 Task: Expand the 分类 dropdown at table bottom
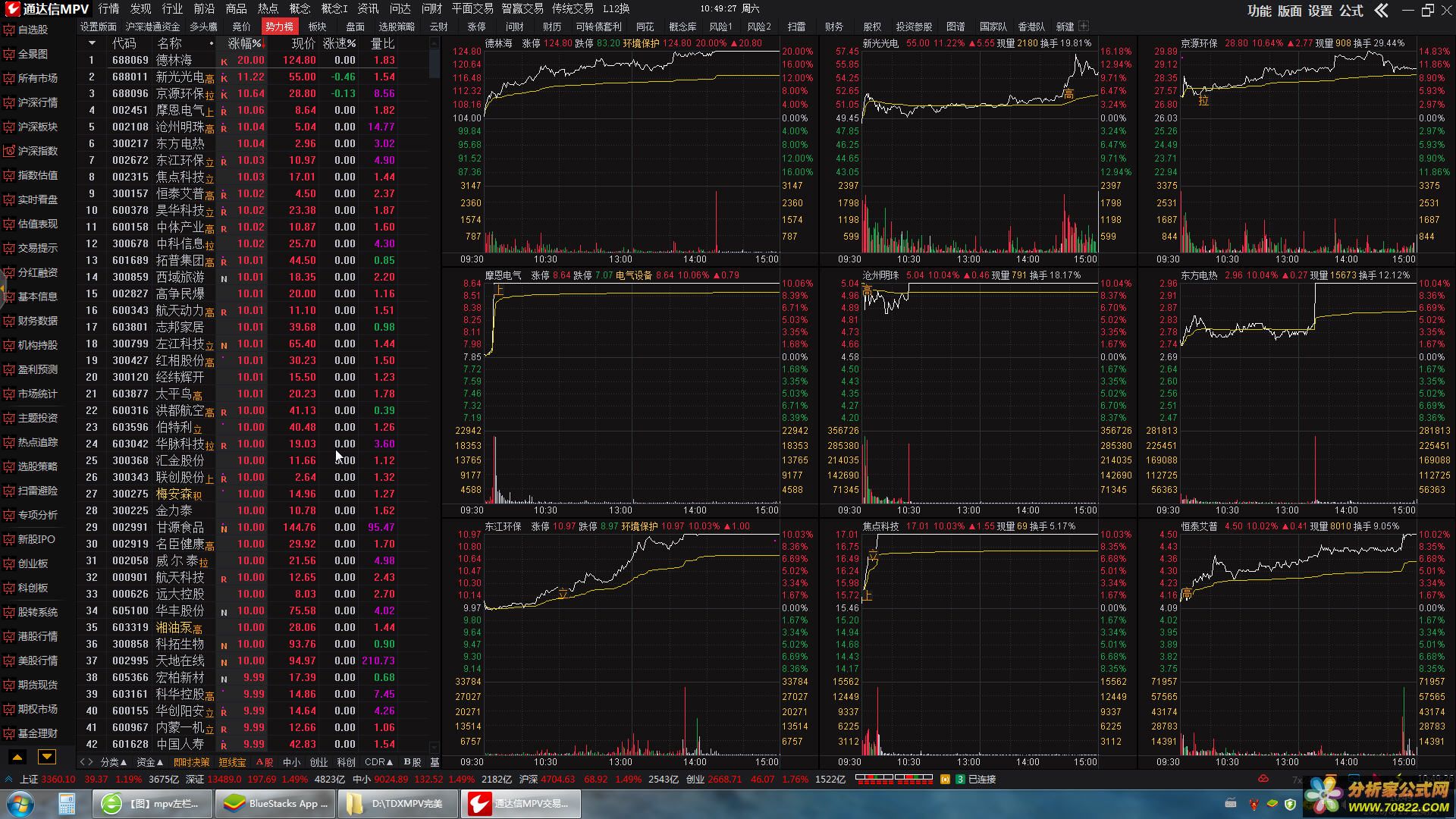point(114,761)
